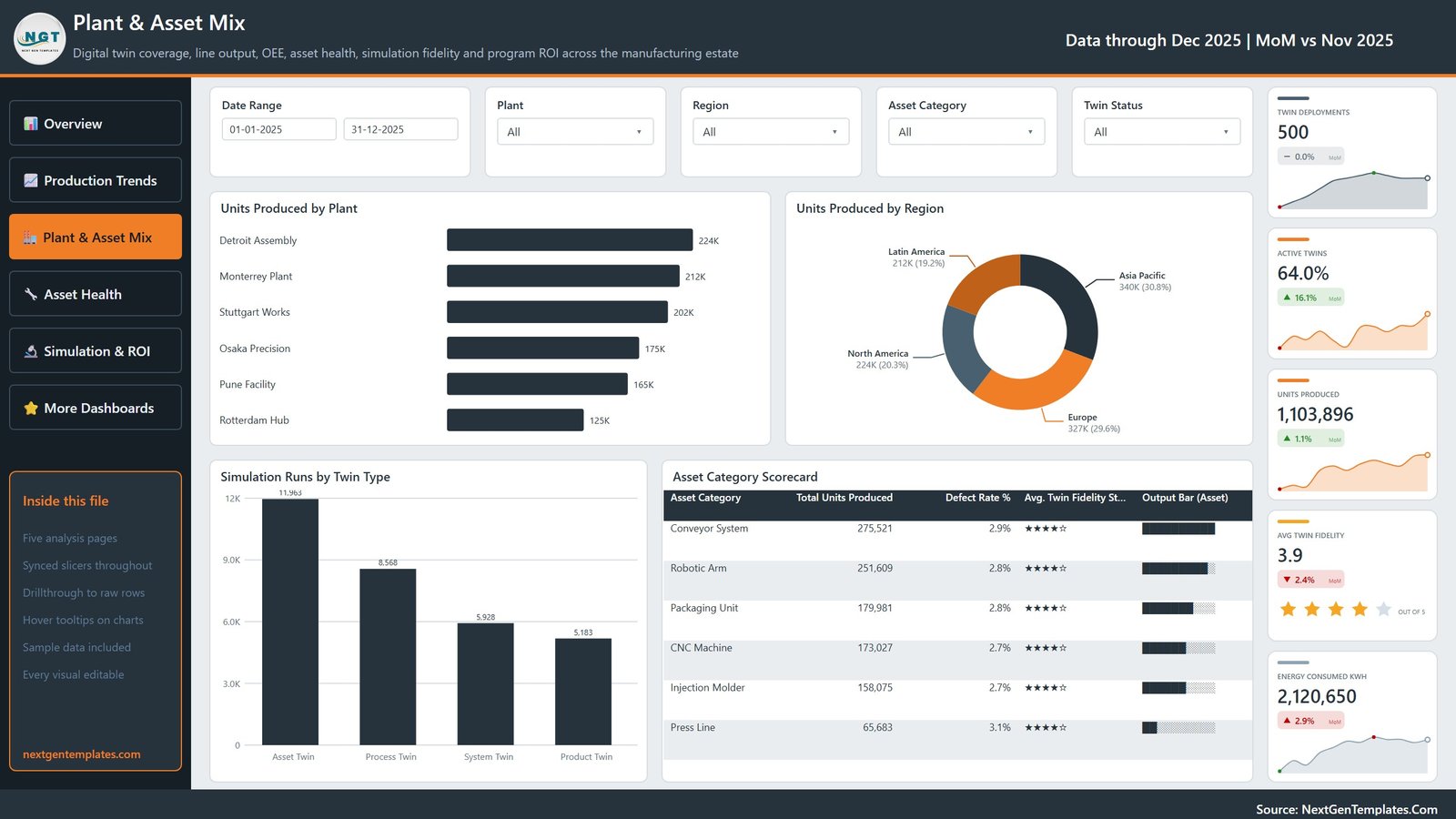Open the Plant slicer dropdown
Screen dimensions: 1456x819
click(x=575, y=132)
